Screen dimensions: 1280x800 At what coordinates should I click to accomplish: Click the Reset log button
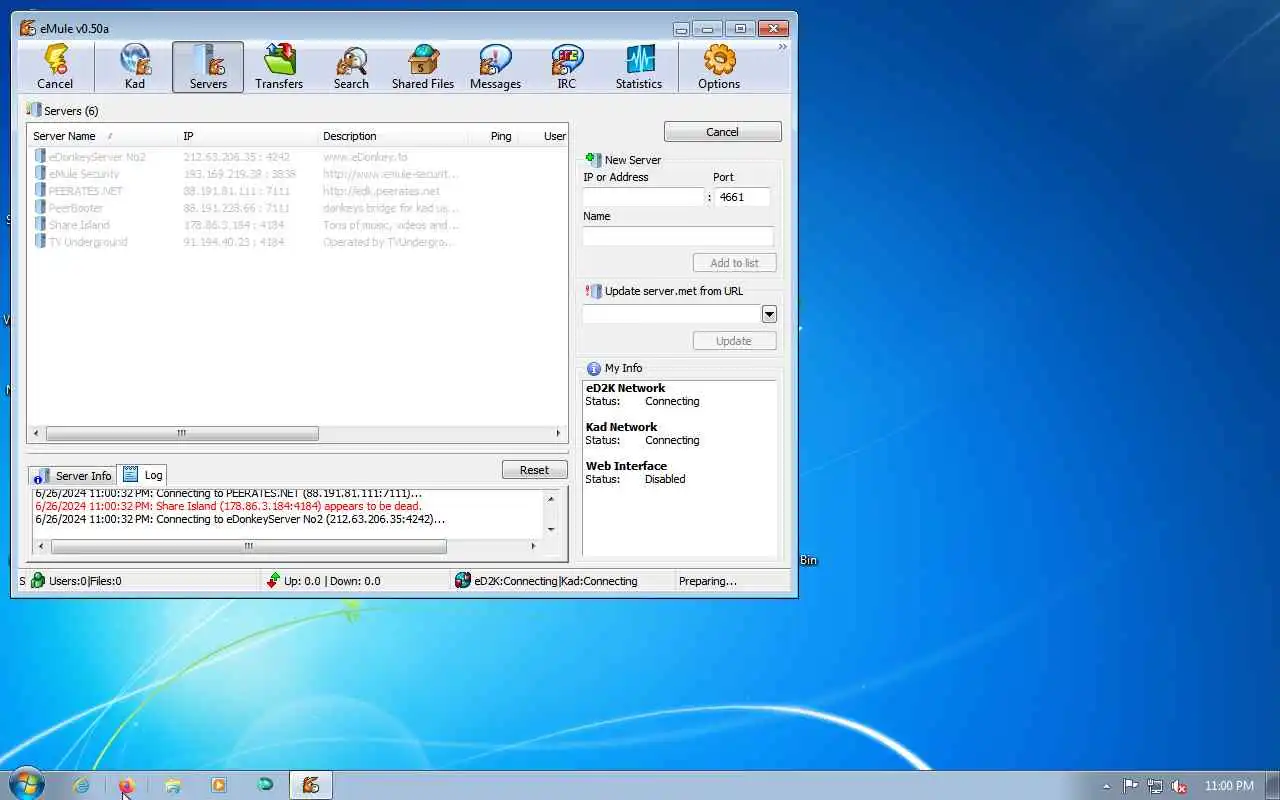coord(534,470)
